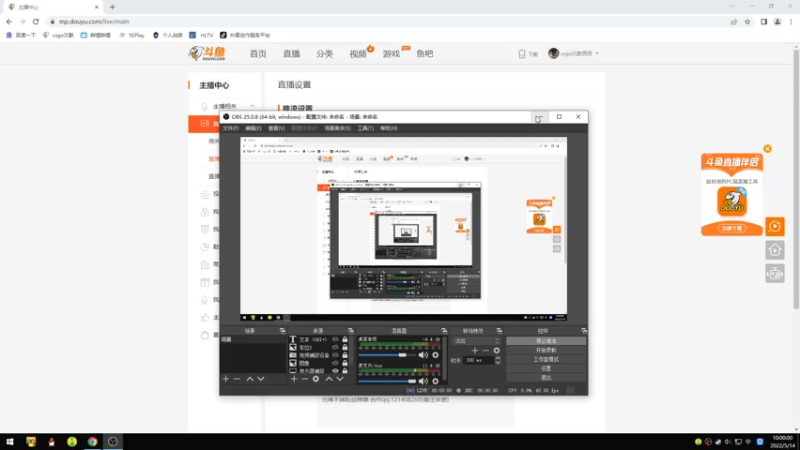Pop out the Controls dock panel

click(x=584, y=331)
